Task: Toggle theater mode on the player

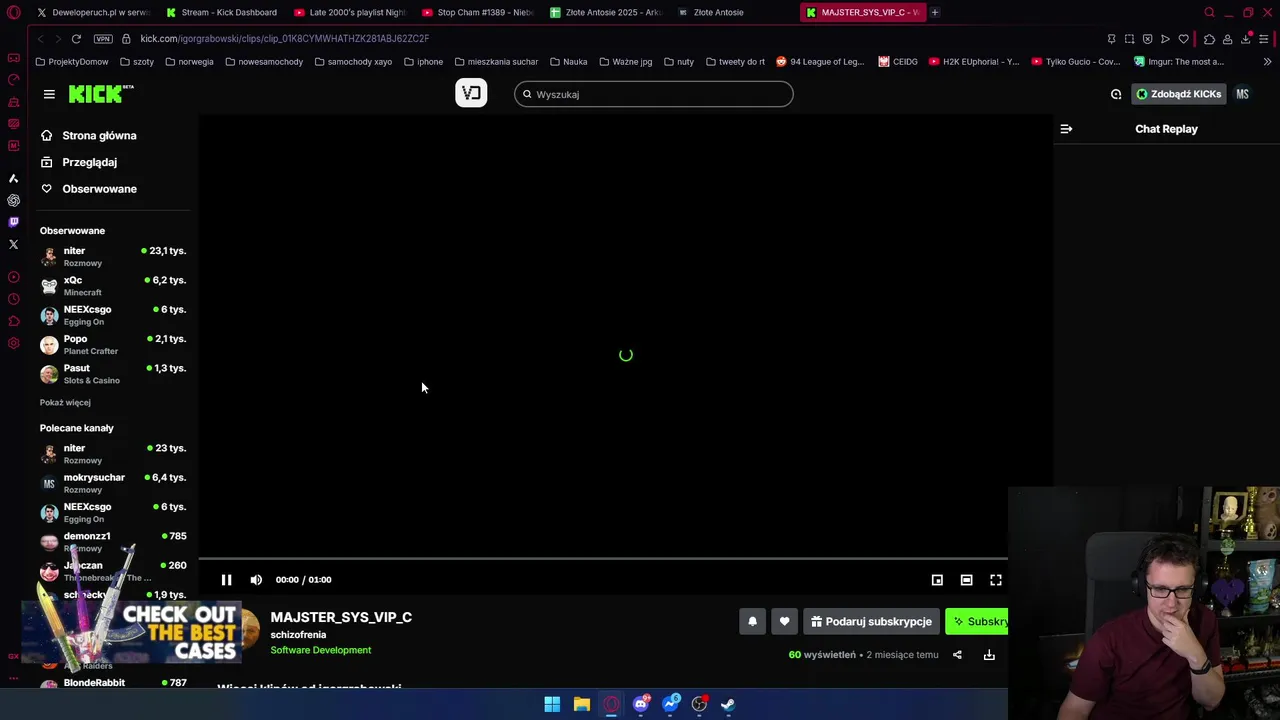Action: (x=966, y=580)
